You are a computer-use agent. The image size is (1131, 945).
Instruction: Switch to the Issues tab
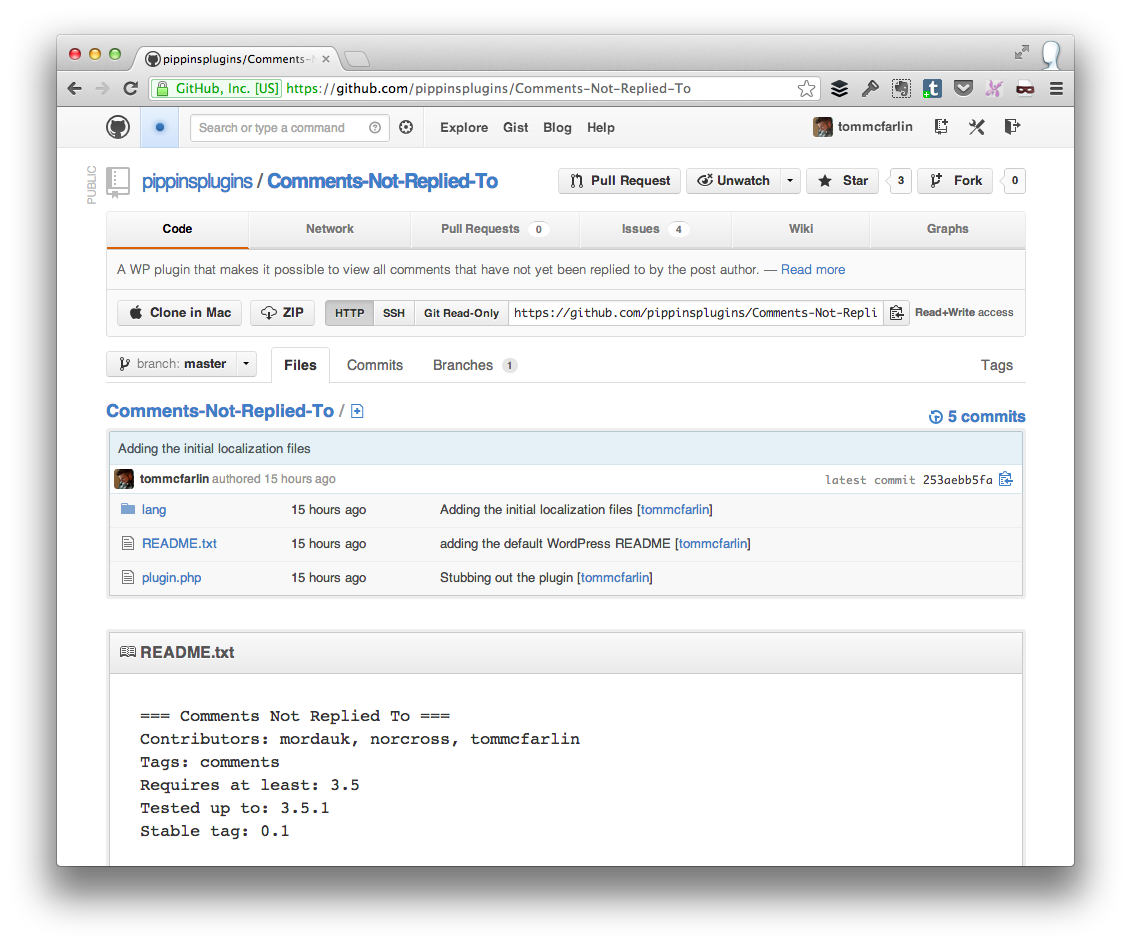pyautogui.click(x=640, y=229)
